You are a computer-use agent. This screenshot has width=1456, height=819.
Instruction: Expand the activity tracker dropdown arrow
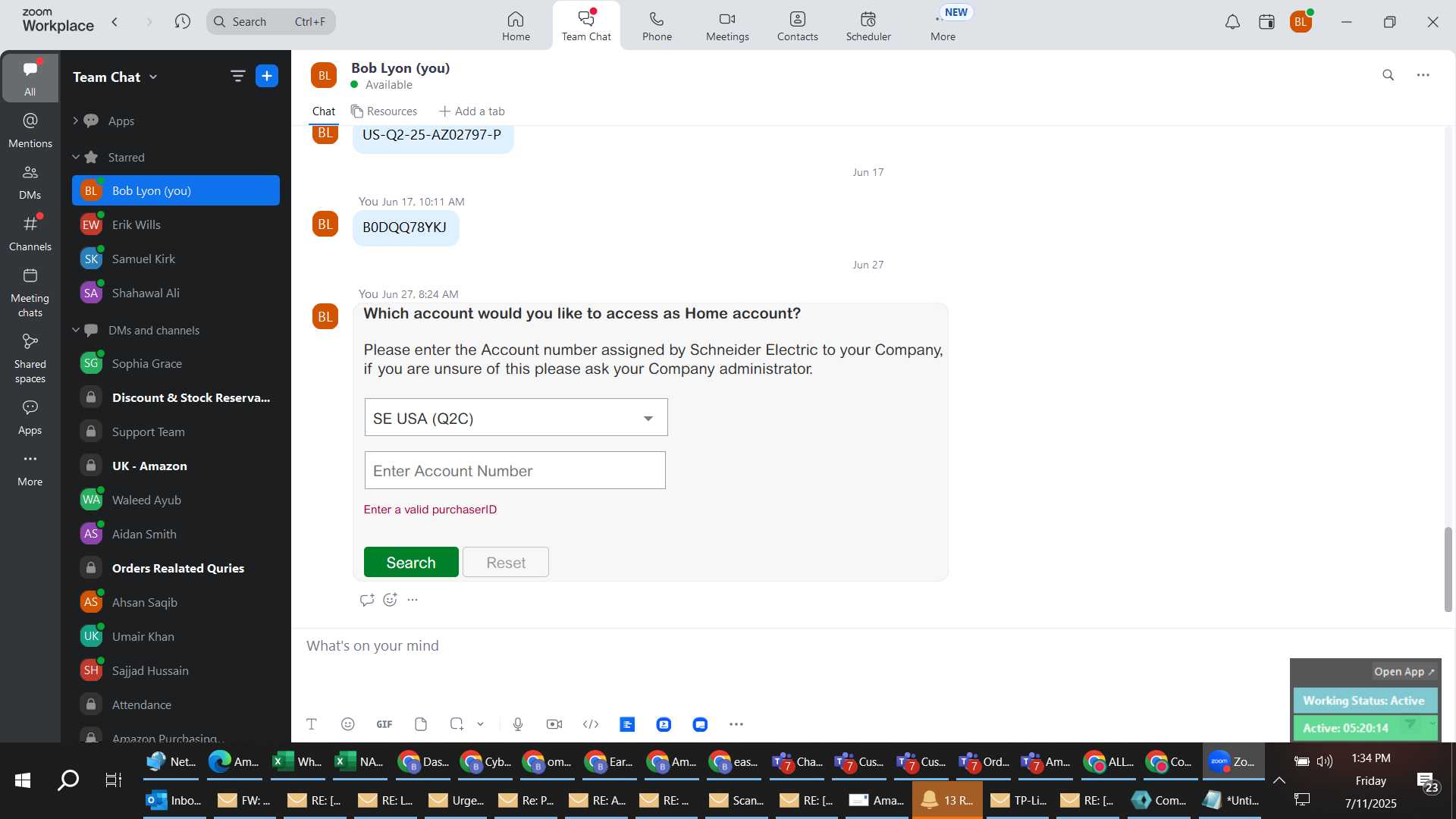pyautogui.click(x=1432, y=724)
